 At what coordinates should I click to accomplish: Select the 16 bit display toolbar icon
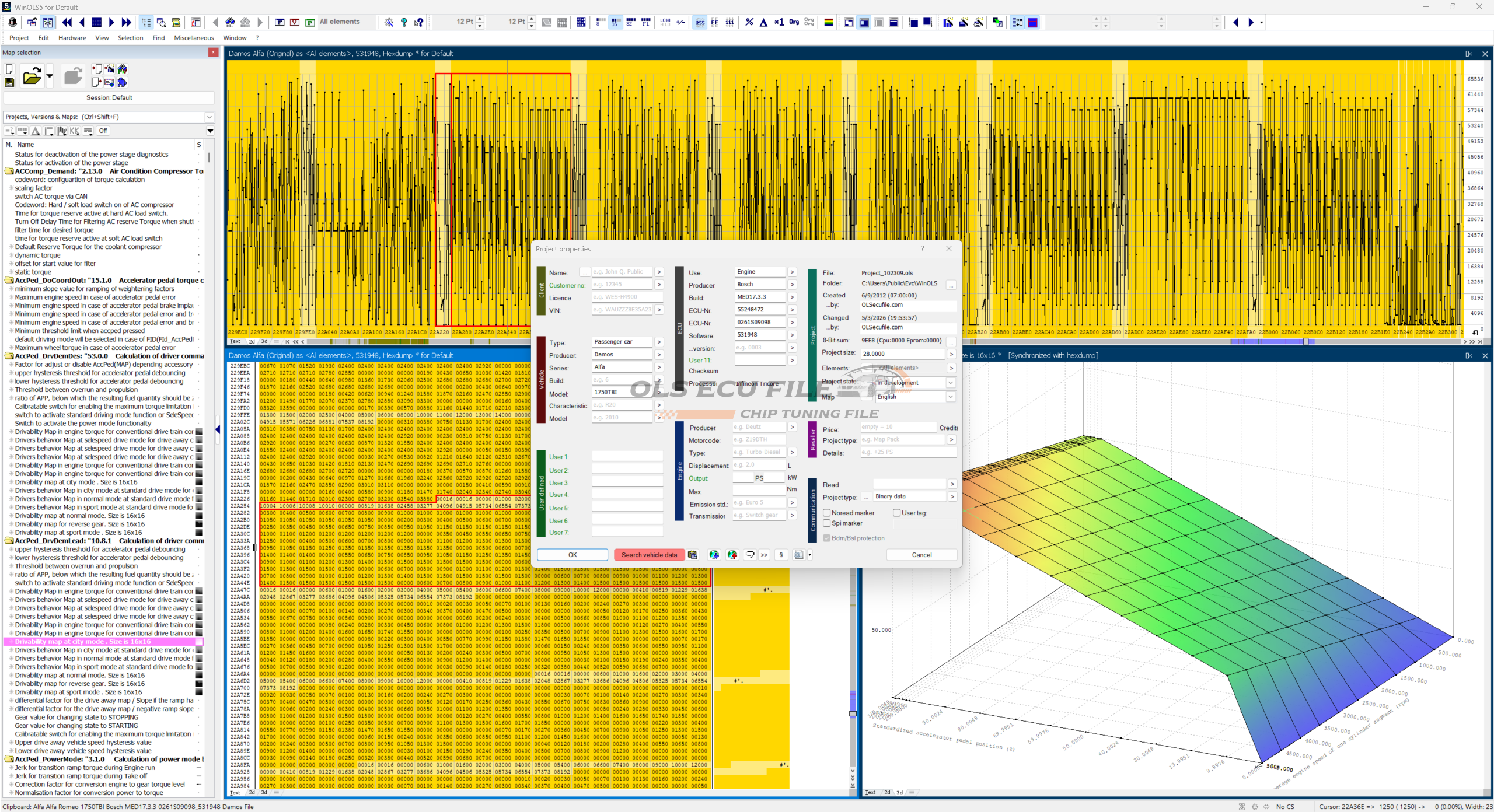point(615,22)
